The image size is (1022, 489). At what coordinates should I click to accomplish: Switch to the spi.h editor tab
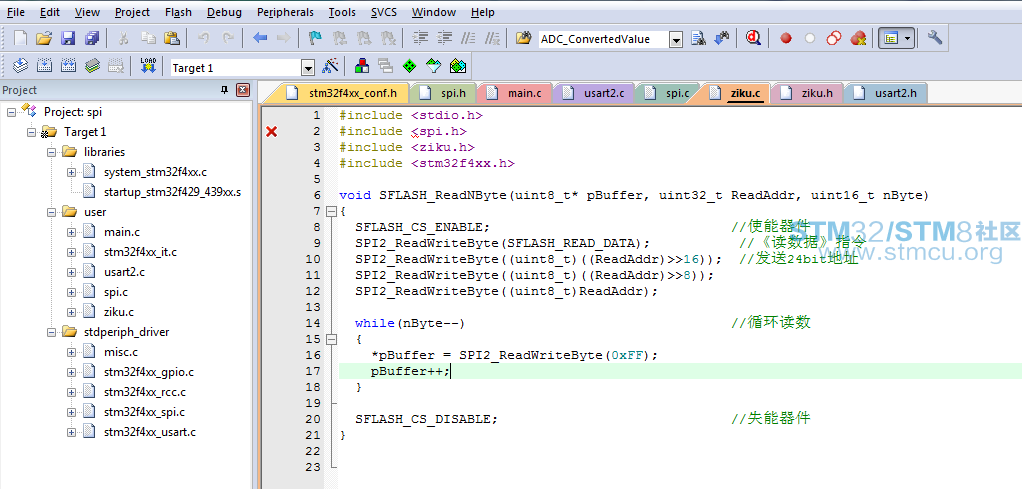pyautogui.click(x=443, y=93)
